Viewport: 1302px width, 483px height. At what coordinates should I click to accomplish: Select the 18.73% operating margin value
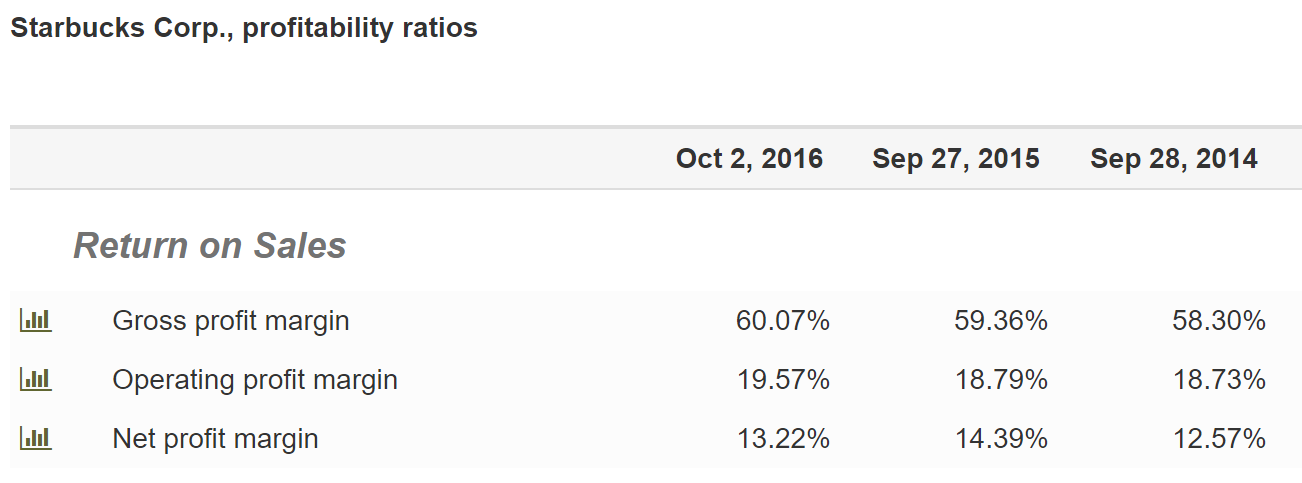click(1219, 380)
